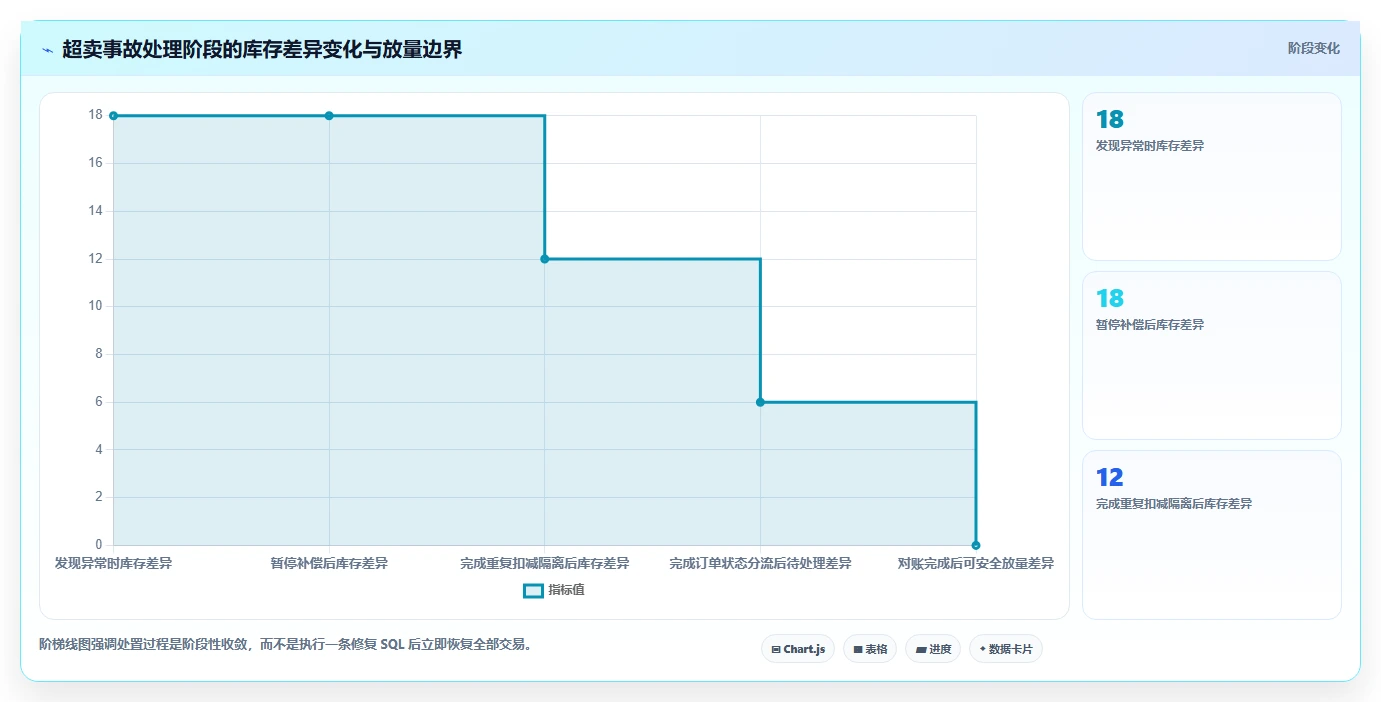Click the 进度 chip icon
The image size is (1381, 702).
[x=921, y=650]
